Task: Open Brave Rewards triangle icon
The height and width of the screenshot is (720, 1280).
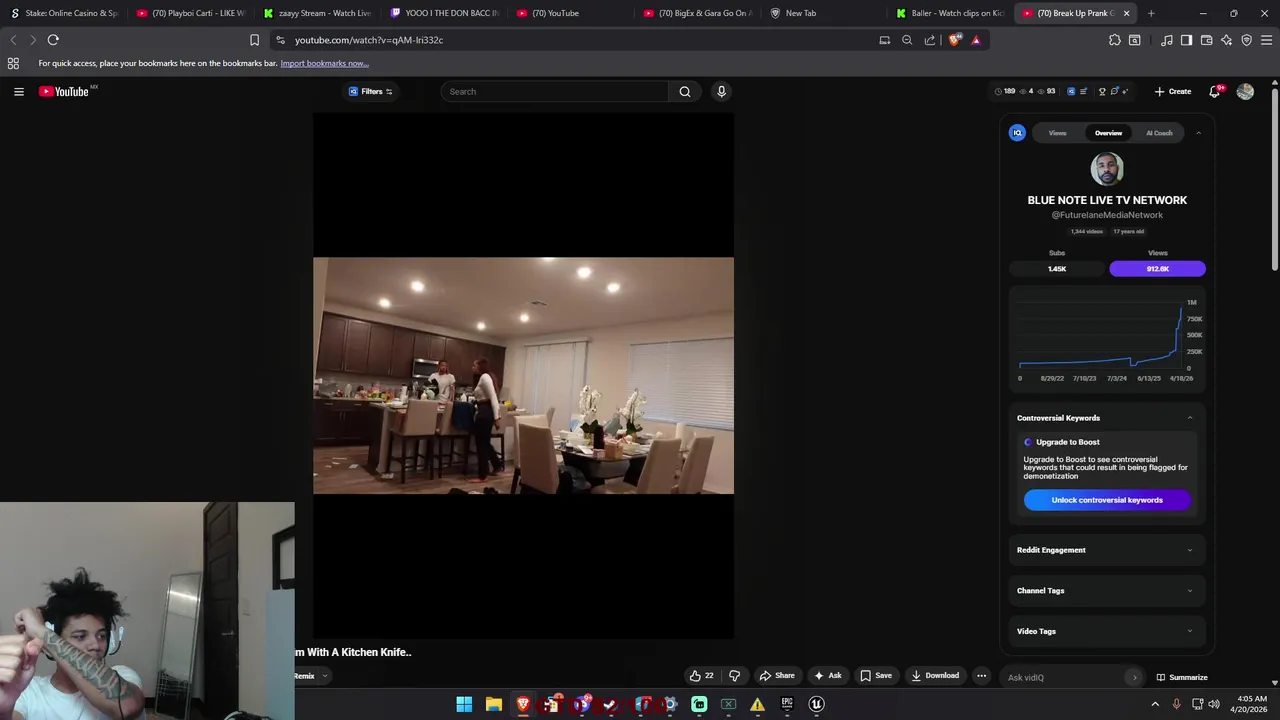Action: point(976,40)
